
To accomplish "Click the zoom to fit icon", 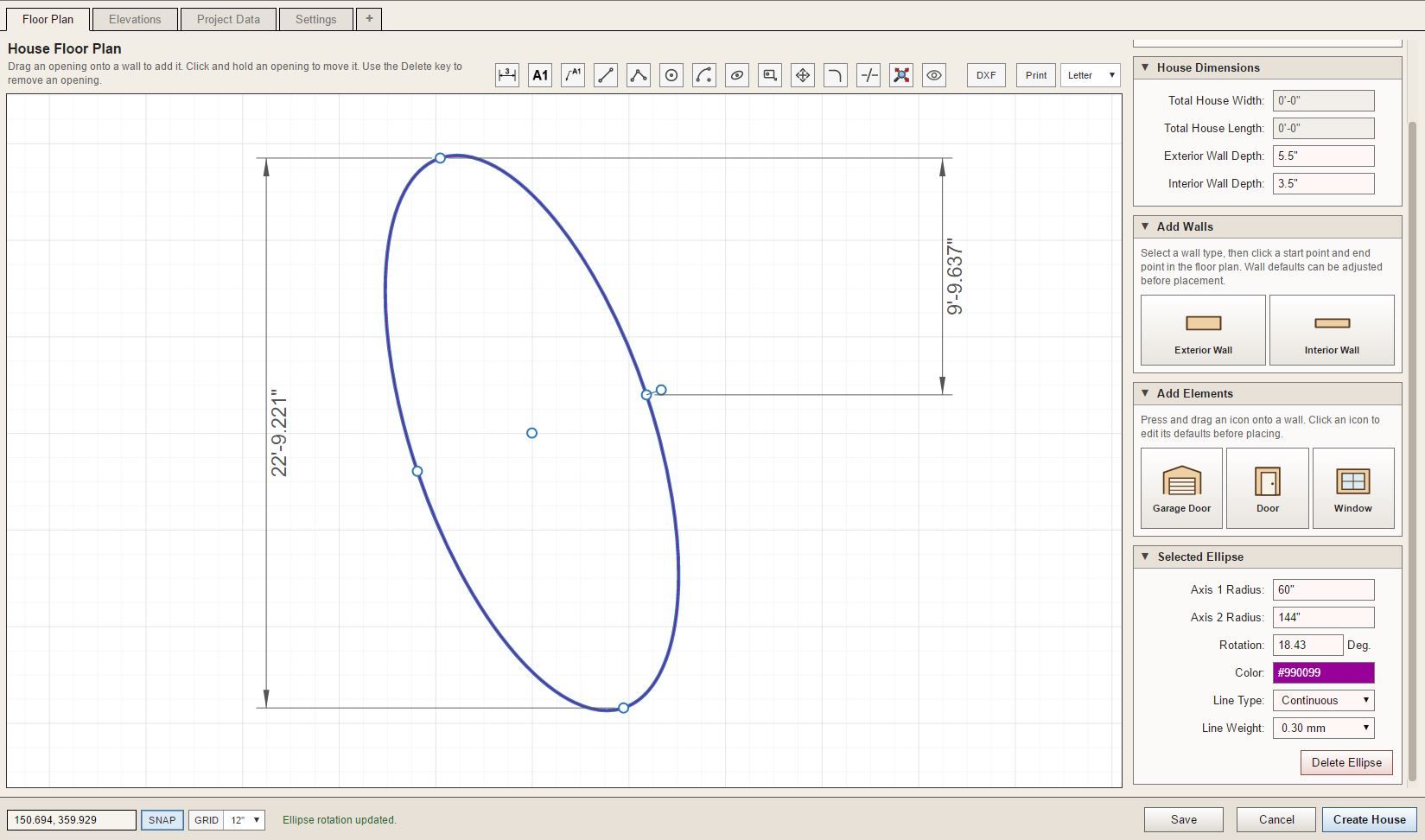I will [x=901, y=75].
